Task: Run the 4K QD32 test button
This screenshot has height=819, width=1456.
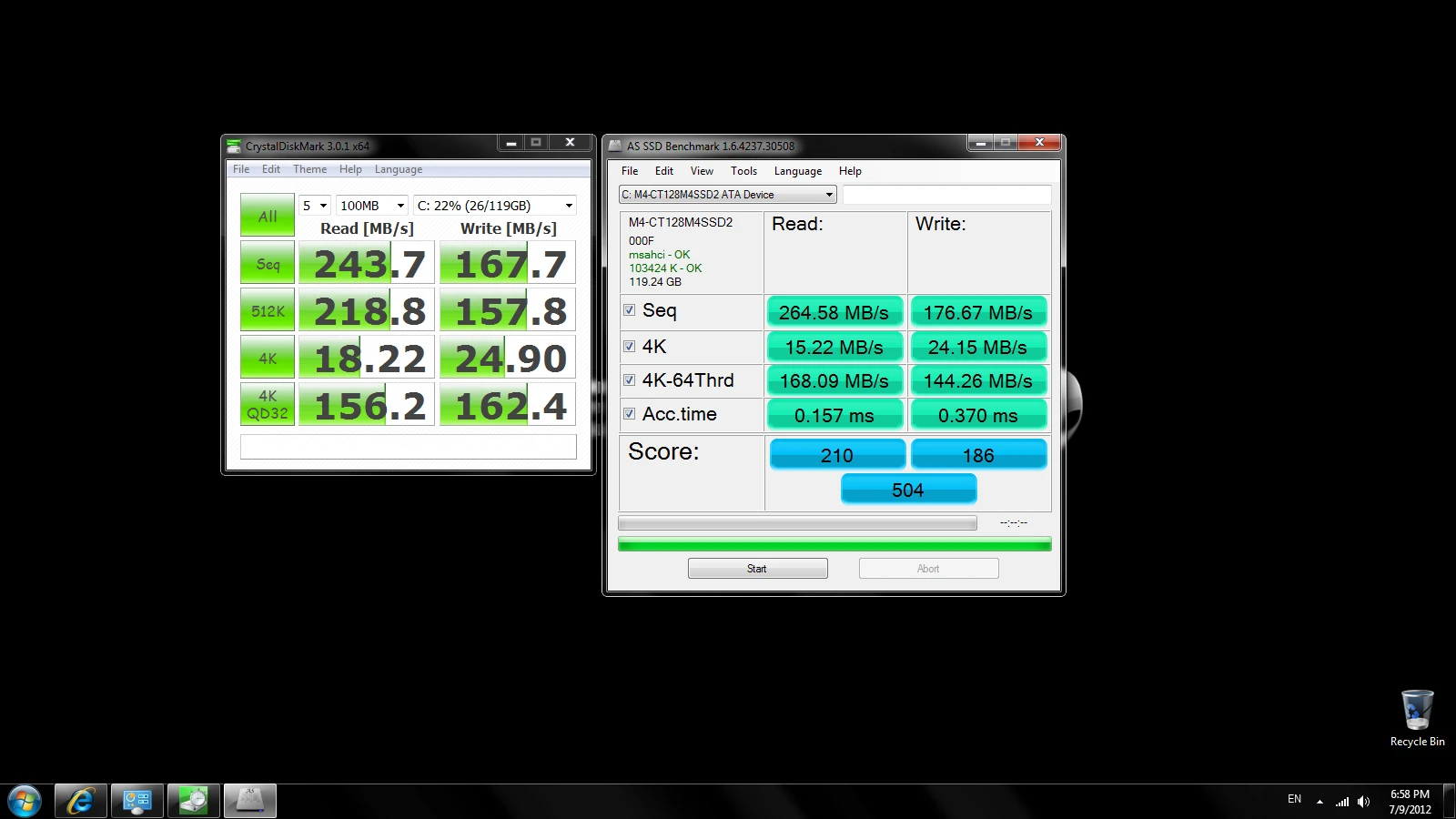Action: pos(268,405)
